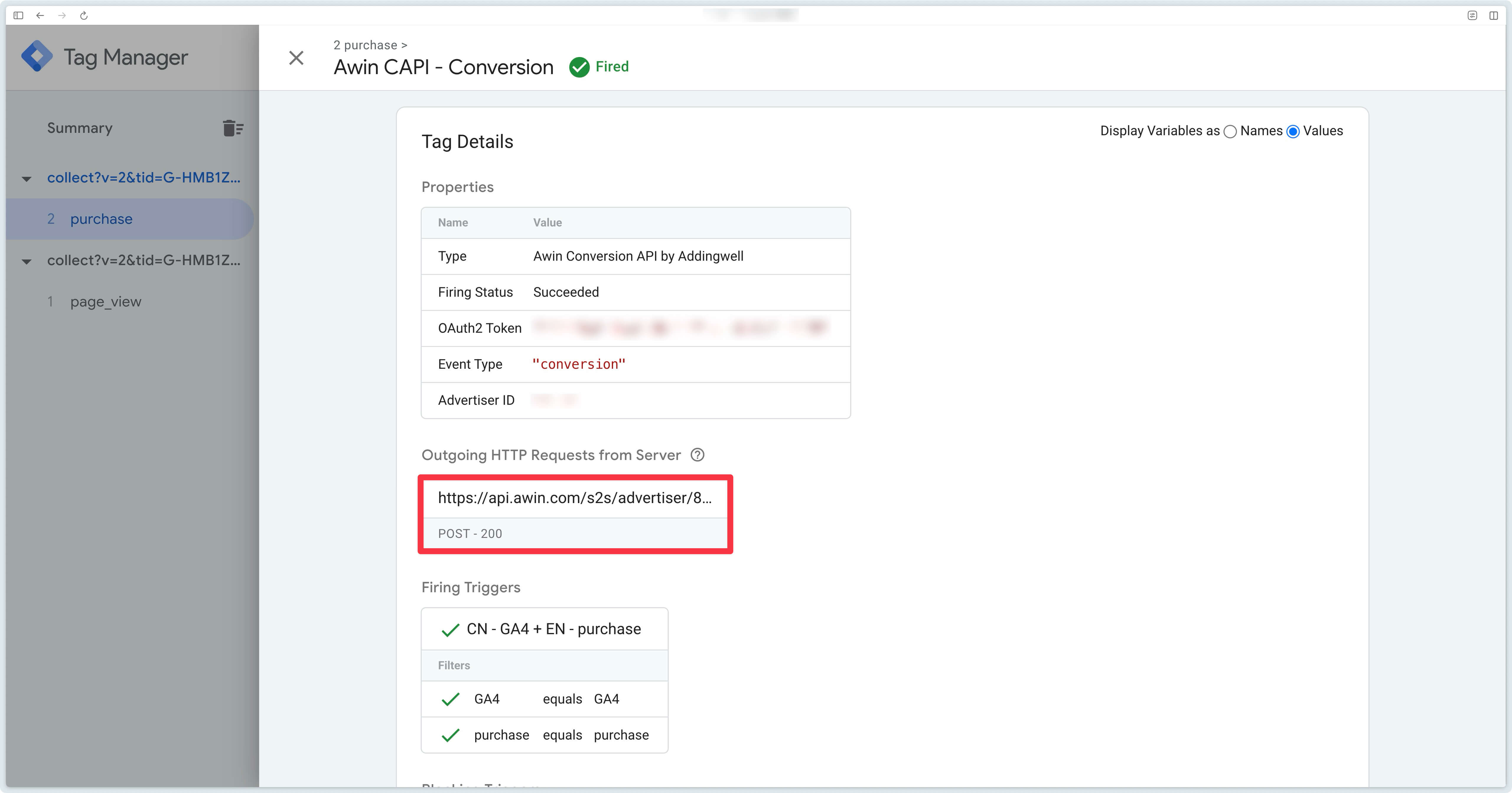Open the api.awin.com outgoing request URL
1512x793 pixels.
[x=575, y=498]
